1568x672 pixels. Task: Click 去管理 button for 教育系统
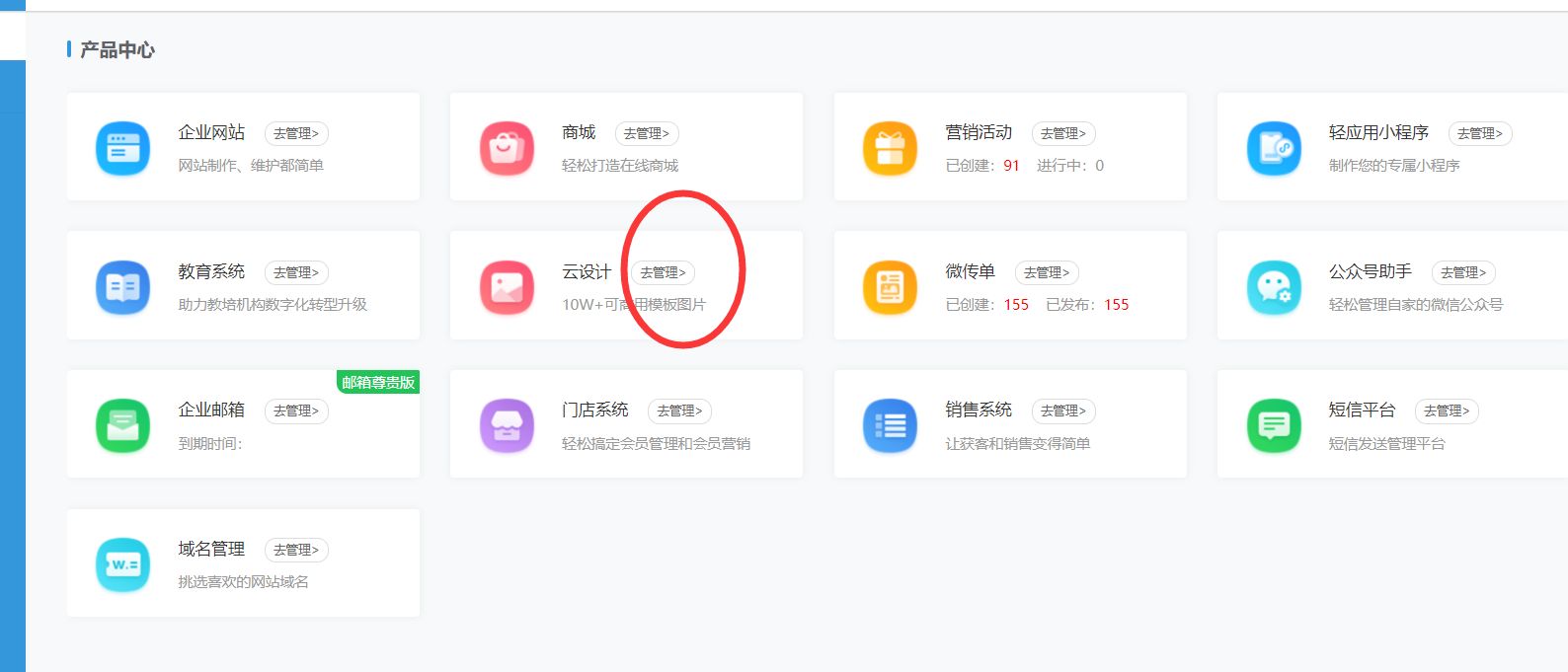point(296,272)
